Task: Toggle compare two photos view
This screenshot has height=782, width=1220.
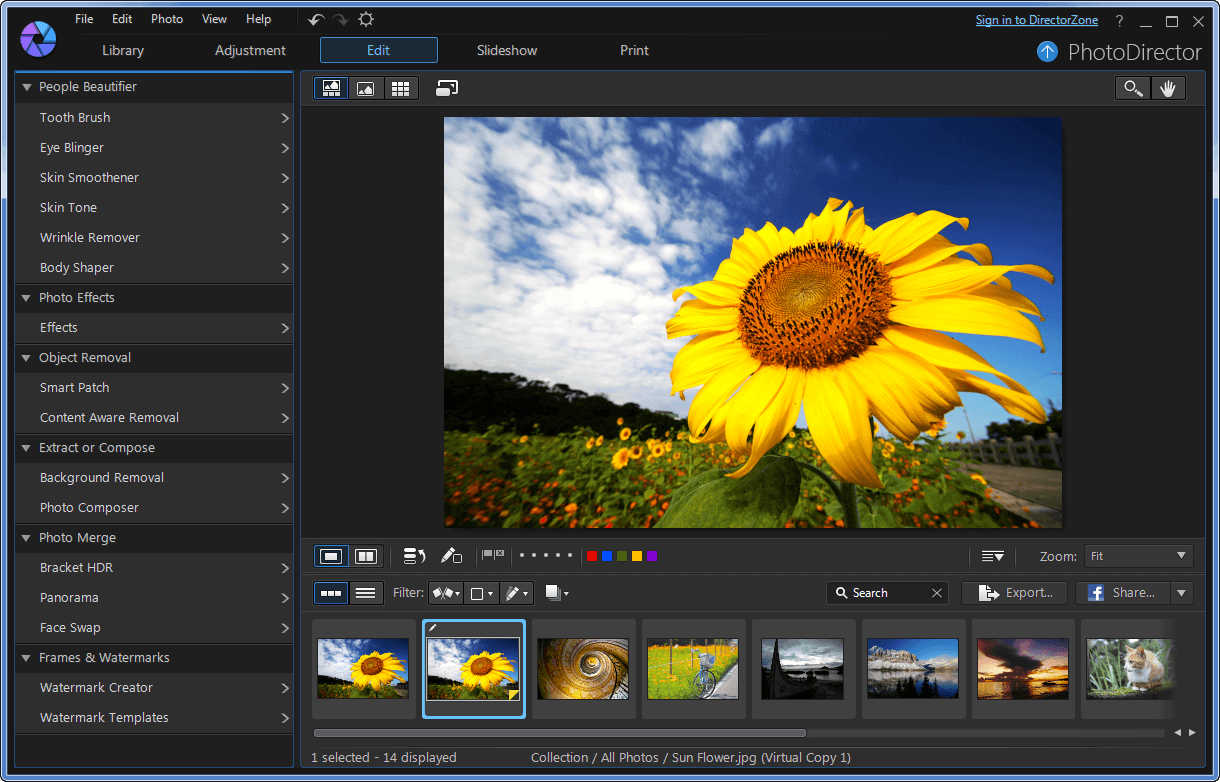Action: 366,556
